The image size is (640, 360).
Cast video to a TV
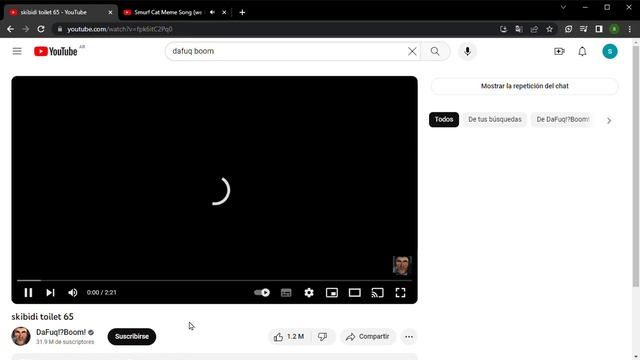tap(378, 293)
